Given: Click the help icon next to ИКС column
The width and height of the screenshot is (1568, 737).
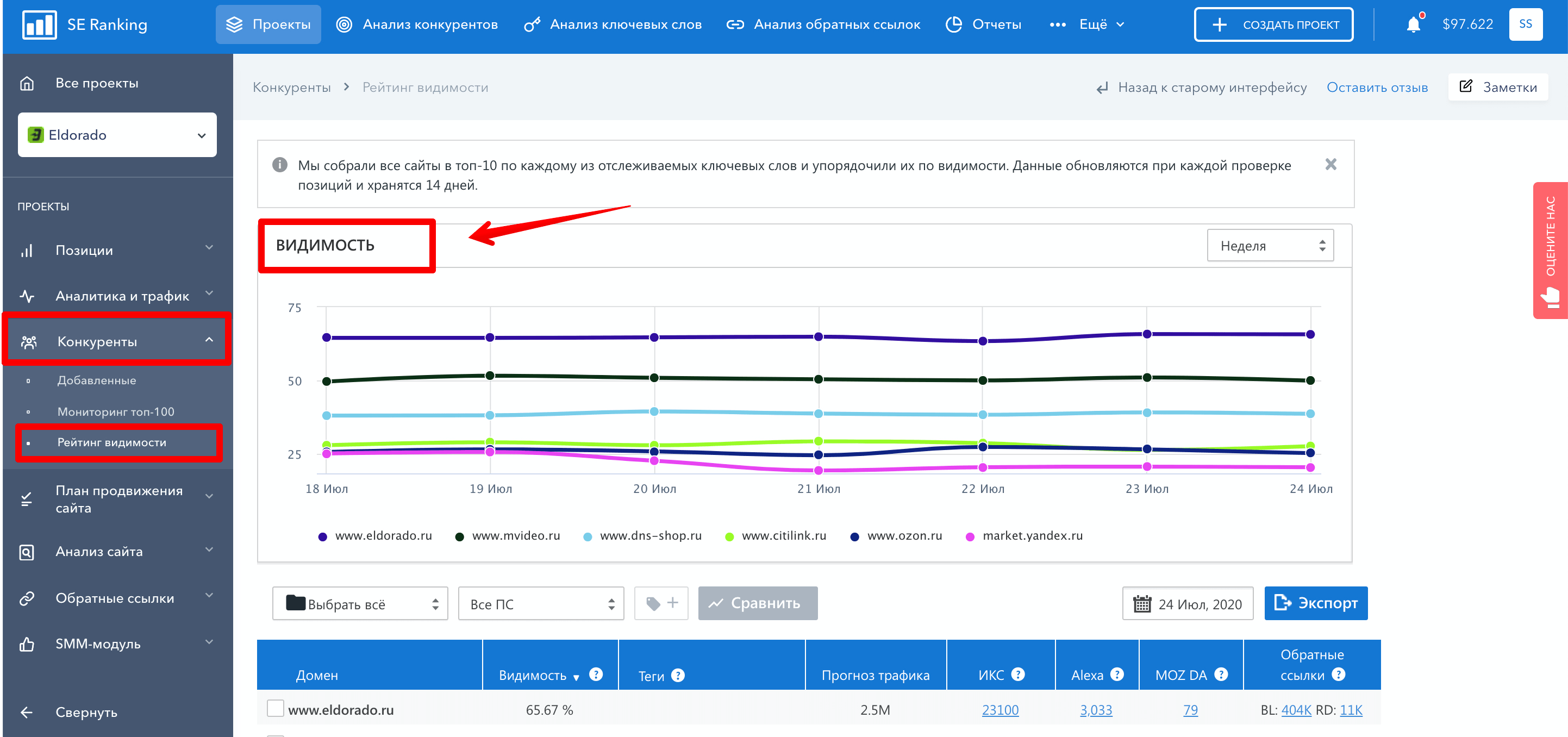Looking at the screenshot, I should pos(1018,674).
